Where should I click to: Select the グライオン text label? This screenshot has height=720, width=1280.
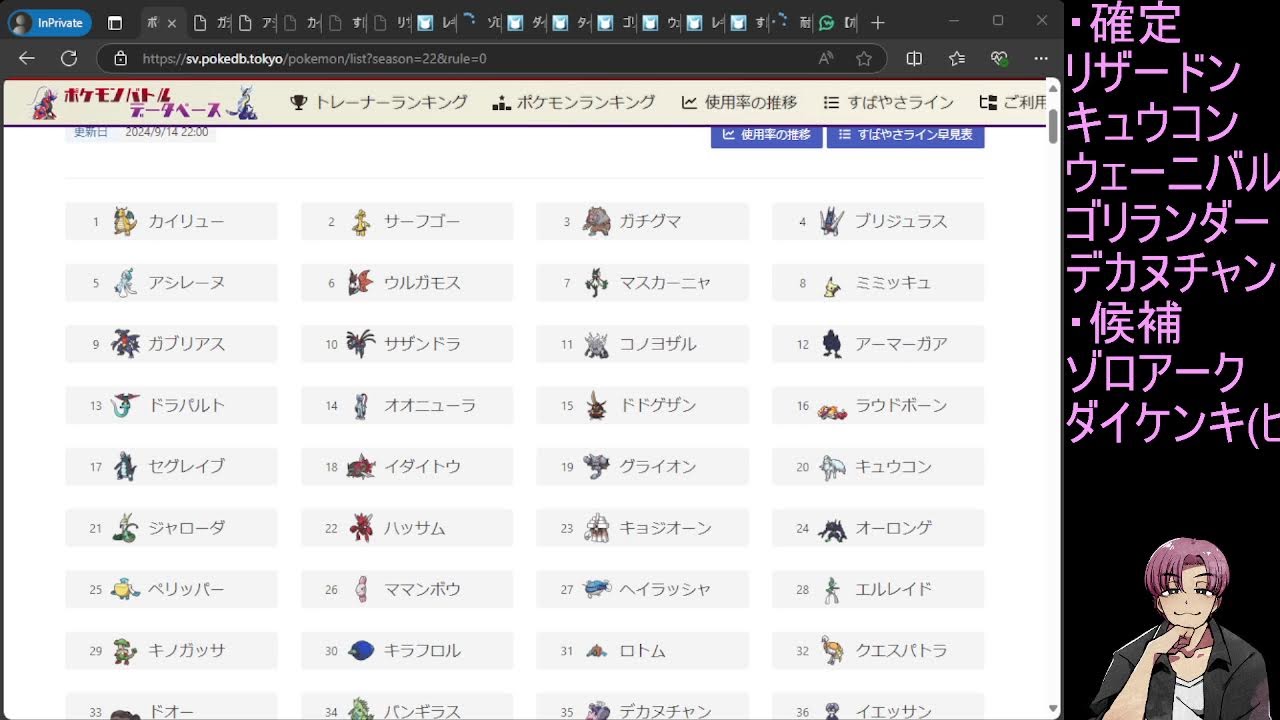pyautogui.click(x=657, y=466)
